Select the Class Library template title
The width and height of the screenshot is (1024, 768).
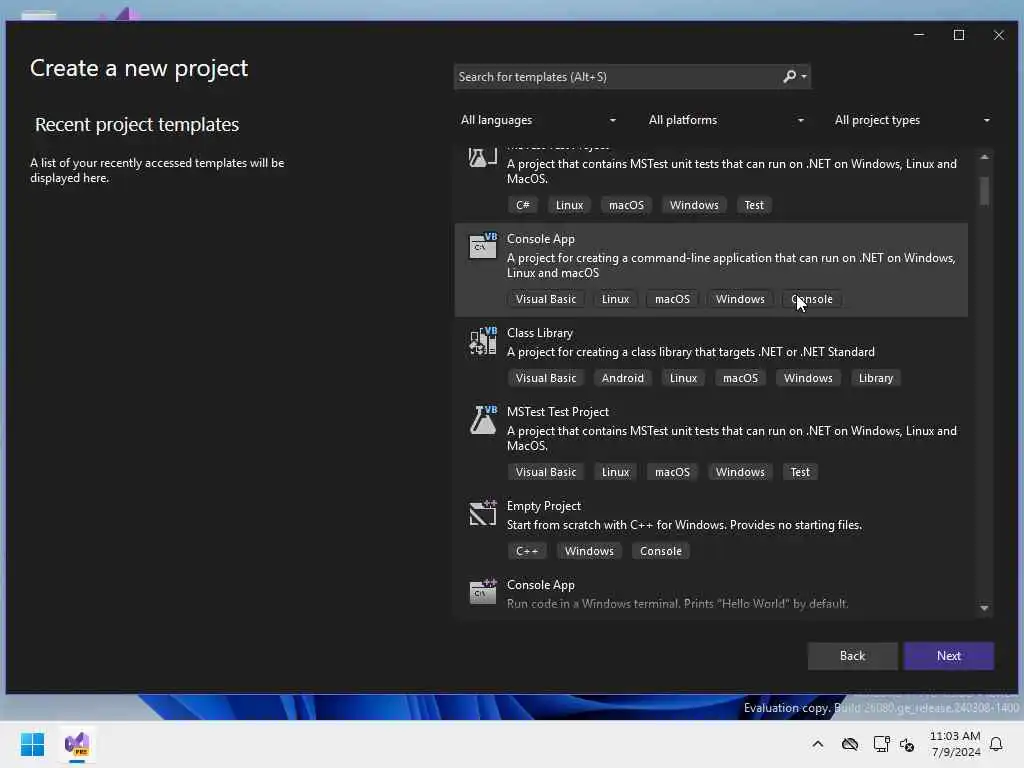tap(540, 333)
